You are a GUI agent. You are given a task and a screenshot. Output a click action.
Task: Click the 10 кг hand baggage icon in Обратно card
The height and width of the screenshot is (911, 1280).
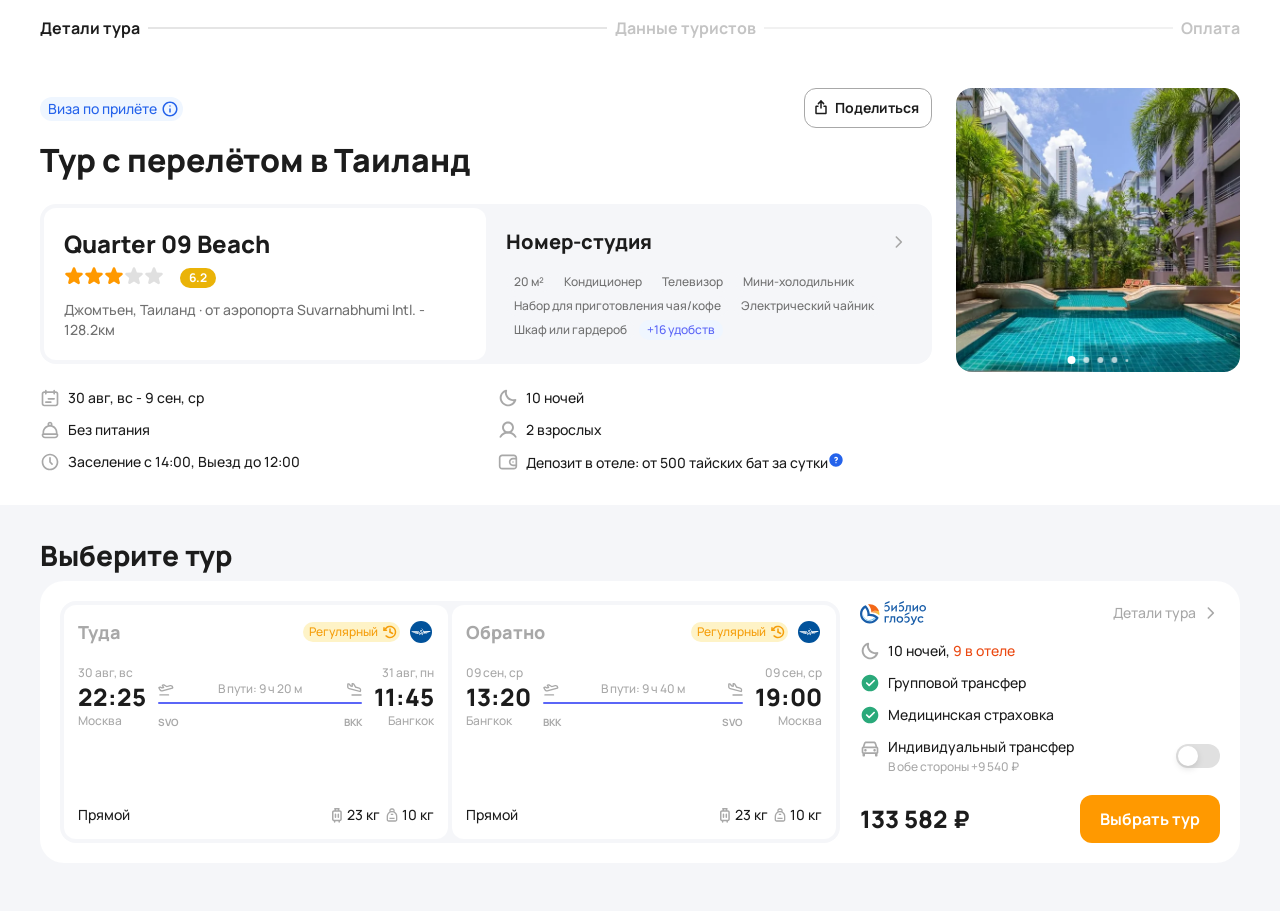click(x=780, y=815)
